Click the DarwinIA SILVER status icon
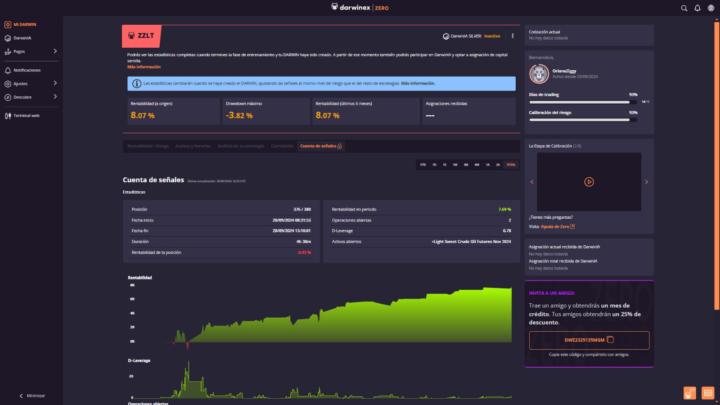Screen dimensions: 720x405 coord(445,36)
